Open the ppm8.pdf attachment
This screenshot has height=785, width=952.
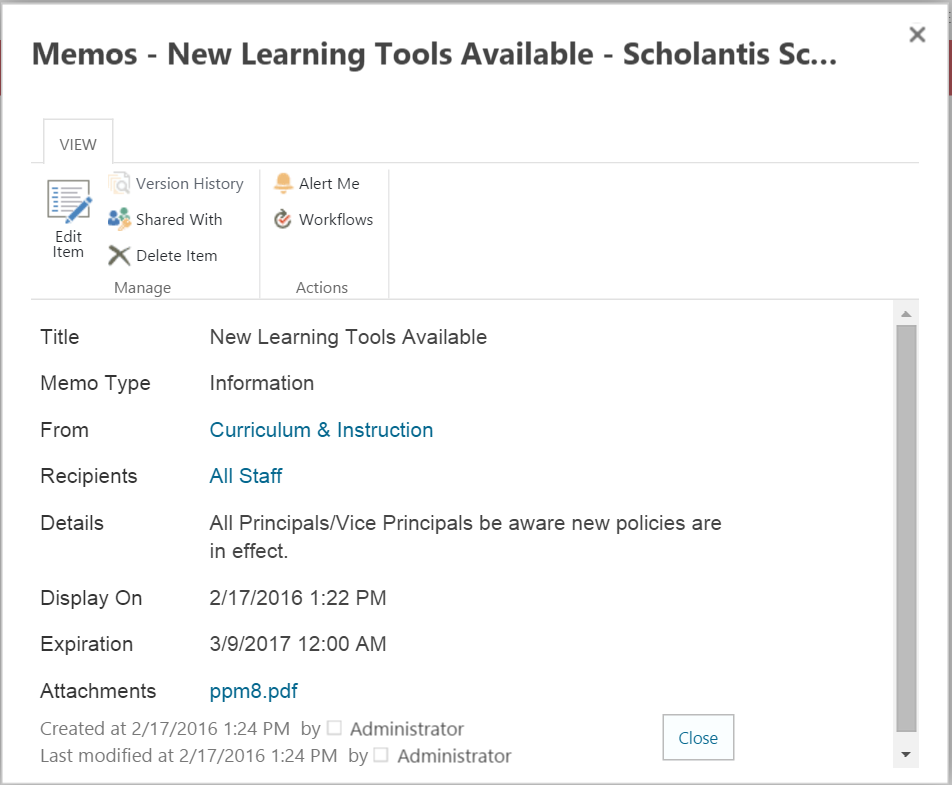(253, 691)
